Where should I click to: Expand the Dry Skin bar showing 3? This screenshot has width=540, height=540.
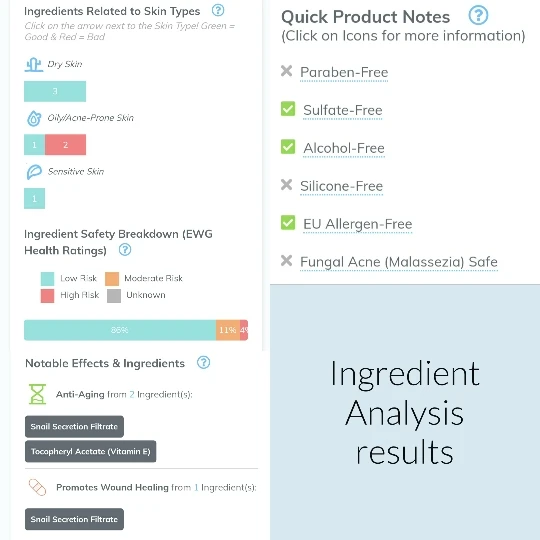click(55, 91)
